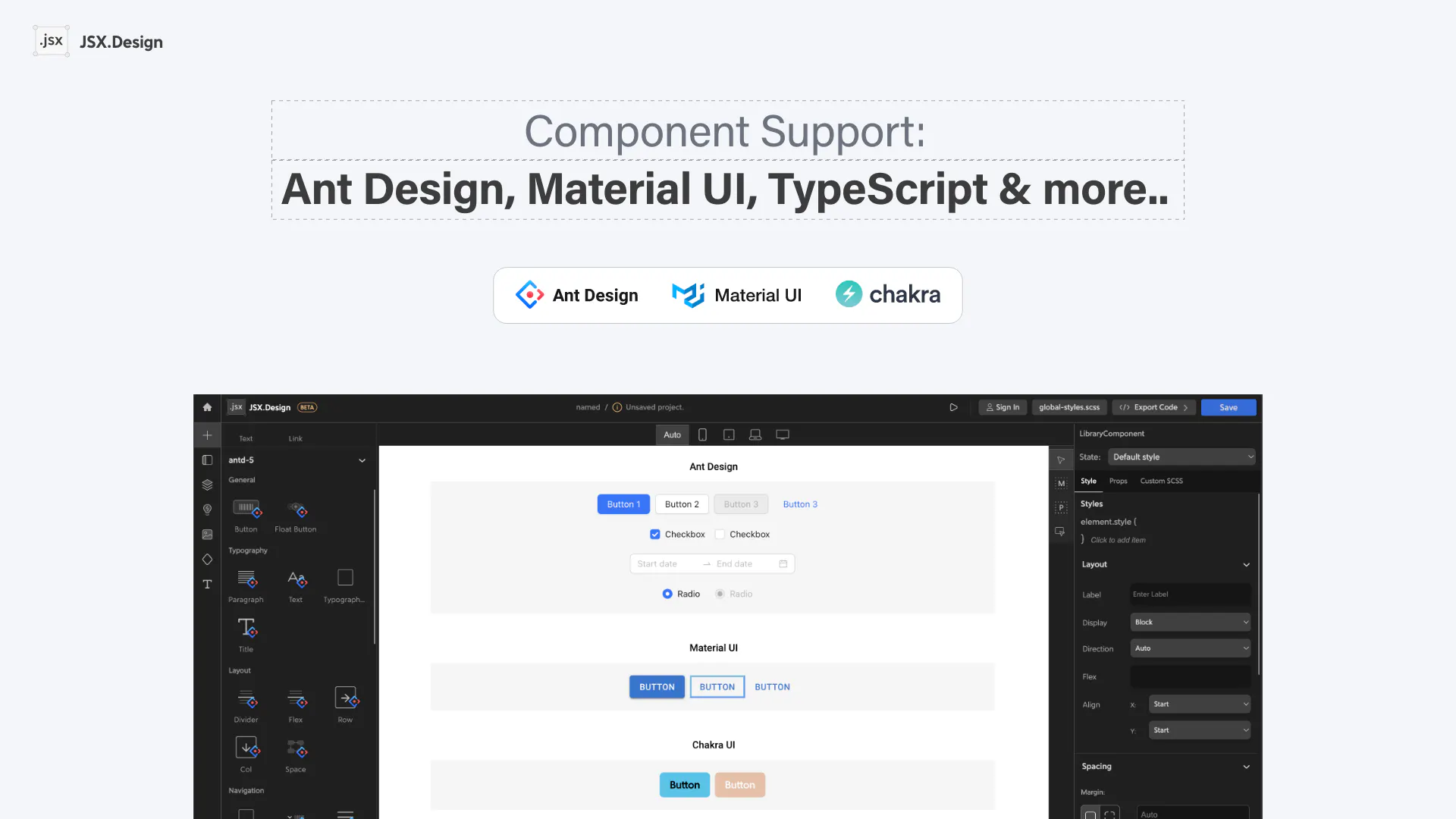Viewport: 1456px width, 819px height.
Task: Uncheck the checked Checkbox in Ant Design
Action: [654, 535]
